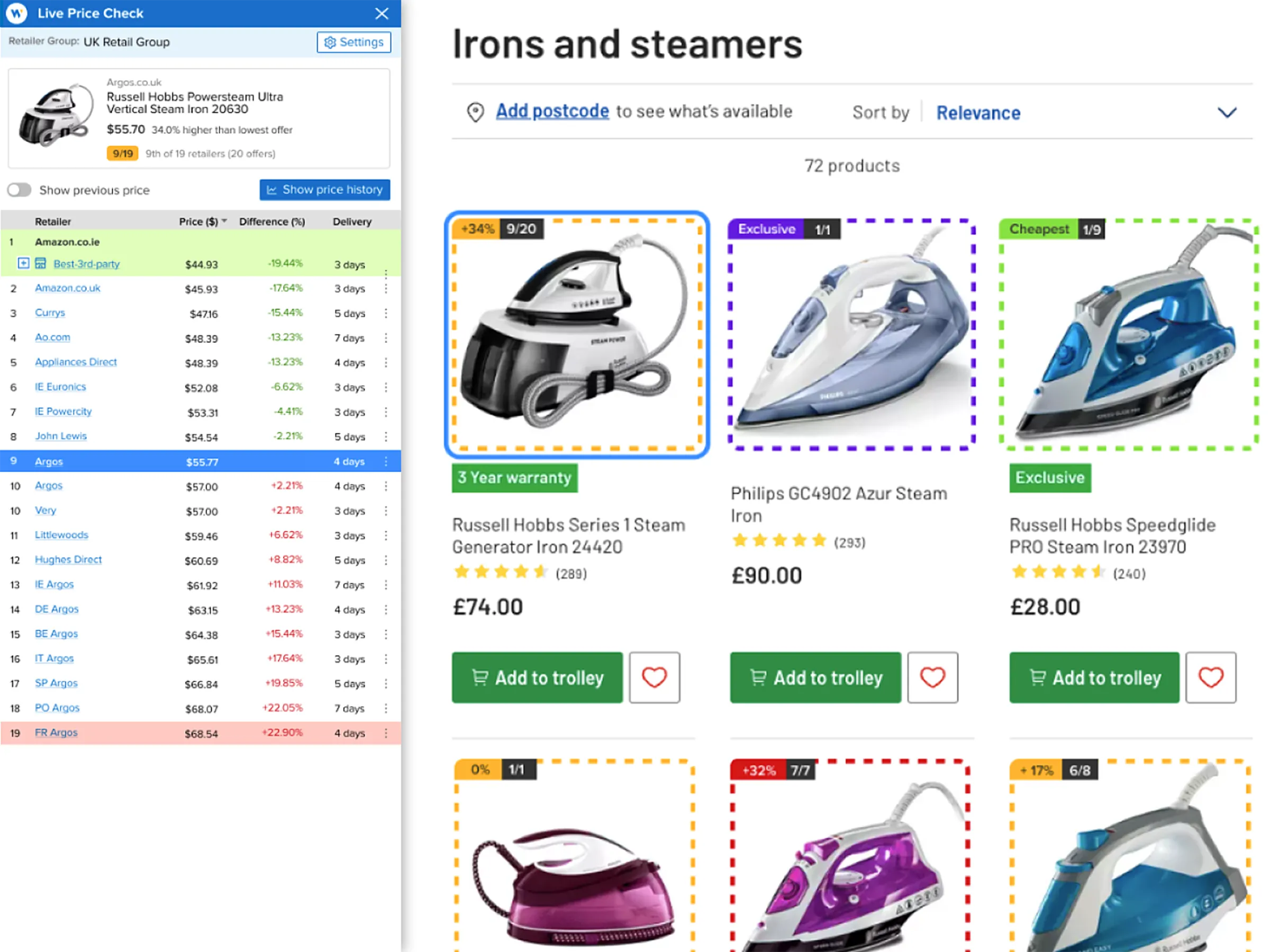Viewport: 1270px width, 952px height.
Task: Open the kebab menu on the Currys row
Action: coord(386,313)
